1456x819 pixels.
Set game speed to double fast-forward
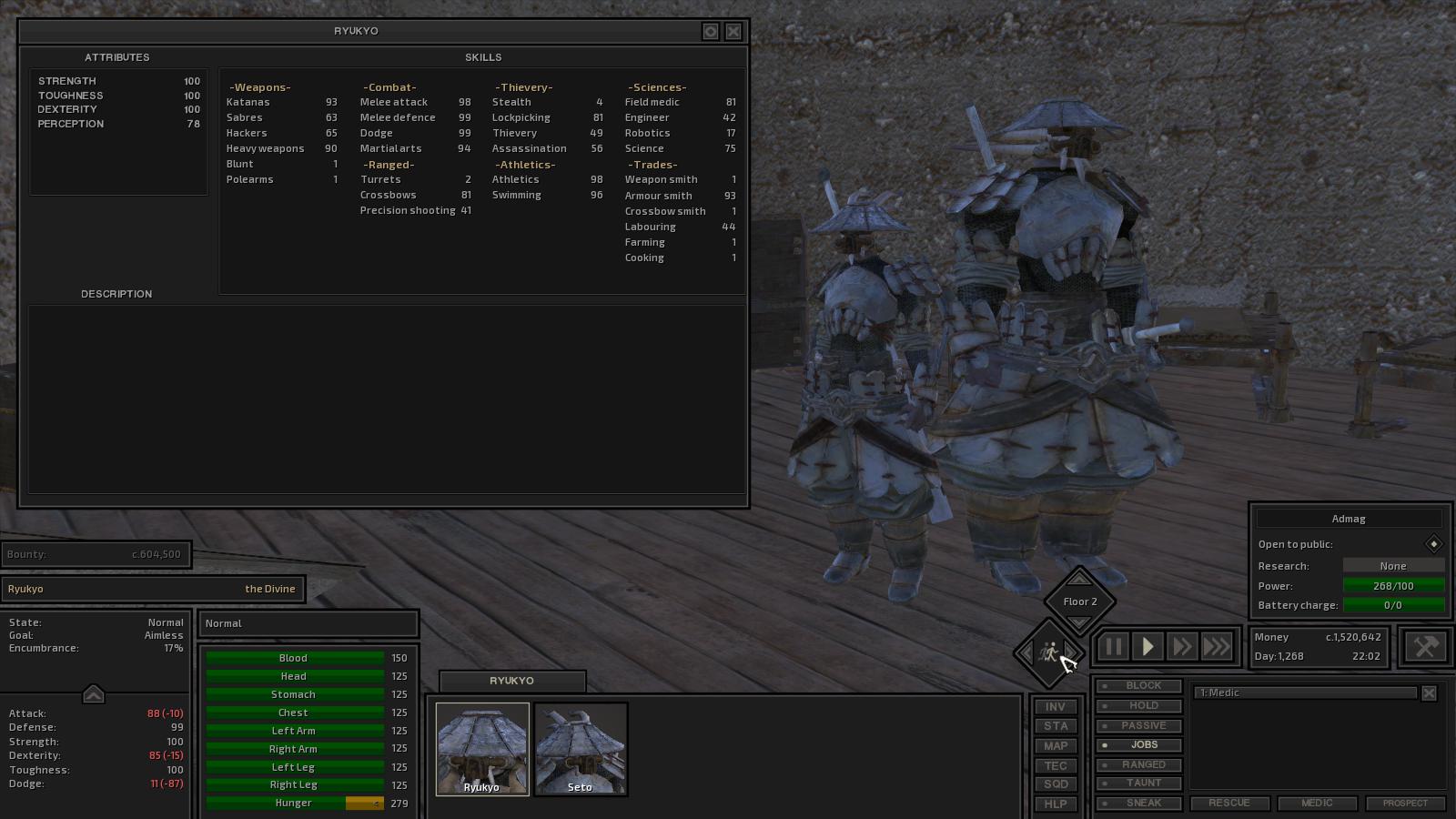click(x=1182, y=647)
